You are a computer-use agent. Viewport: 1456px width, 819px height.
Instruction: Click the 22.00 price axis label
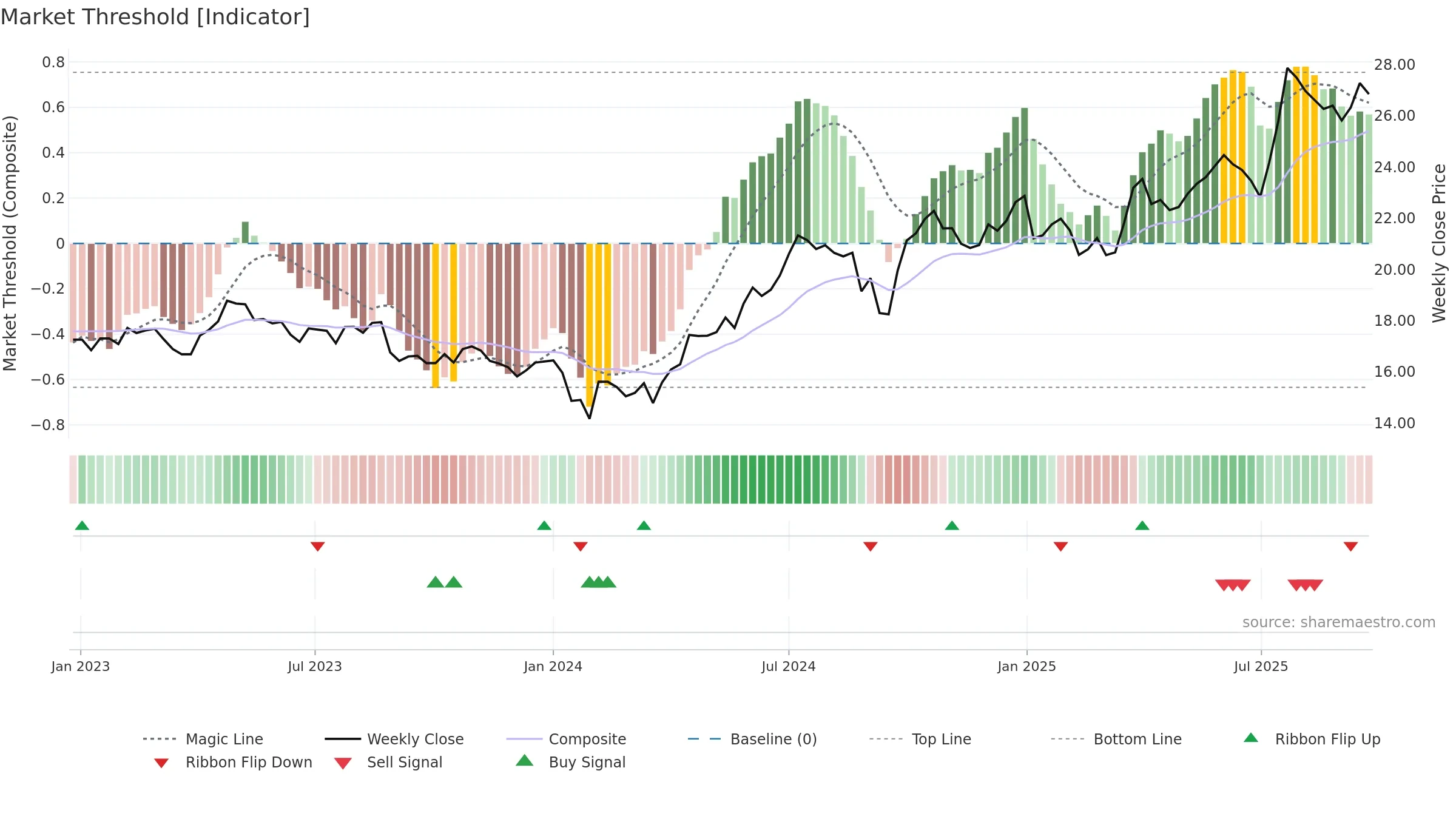click(x=1395, y=218)
